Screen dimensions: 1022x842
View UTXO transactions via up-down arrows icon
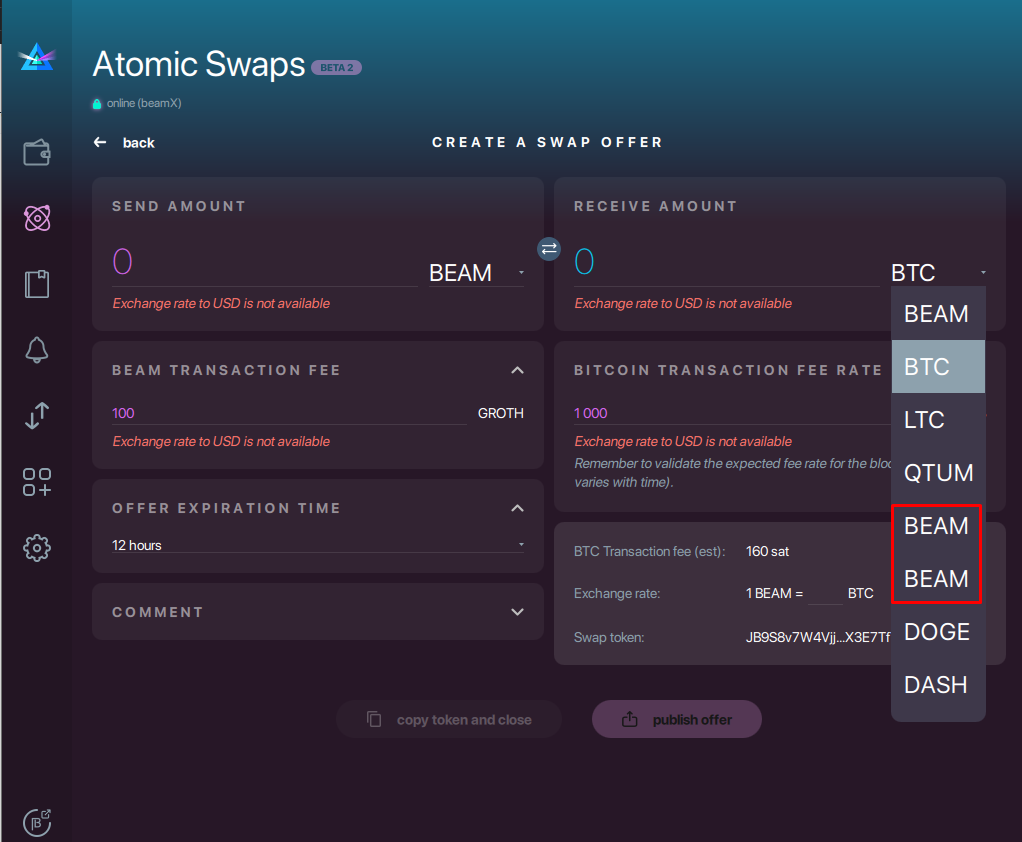(x=36, y=416)
